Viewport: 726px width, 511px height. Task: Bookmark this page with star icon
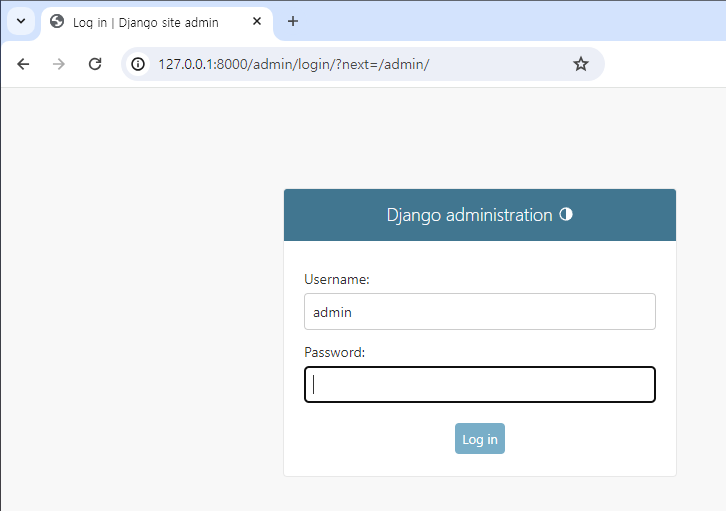point(581,64)
